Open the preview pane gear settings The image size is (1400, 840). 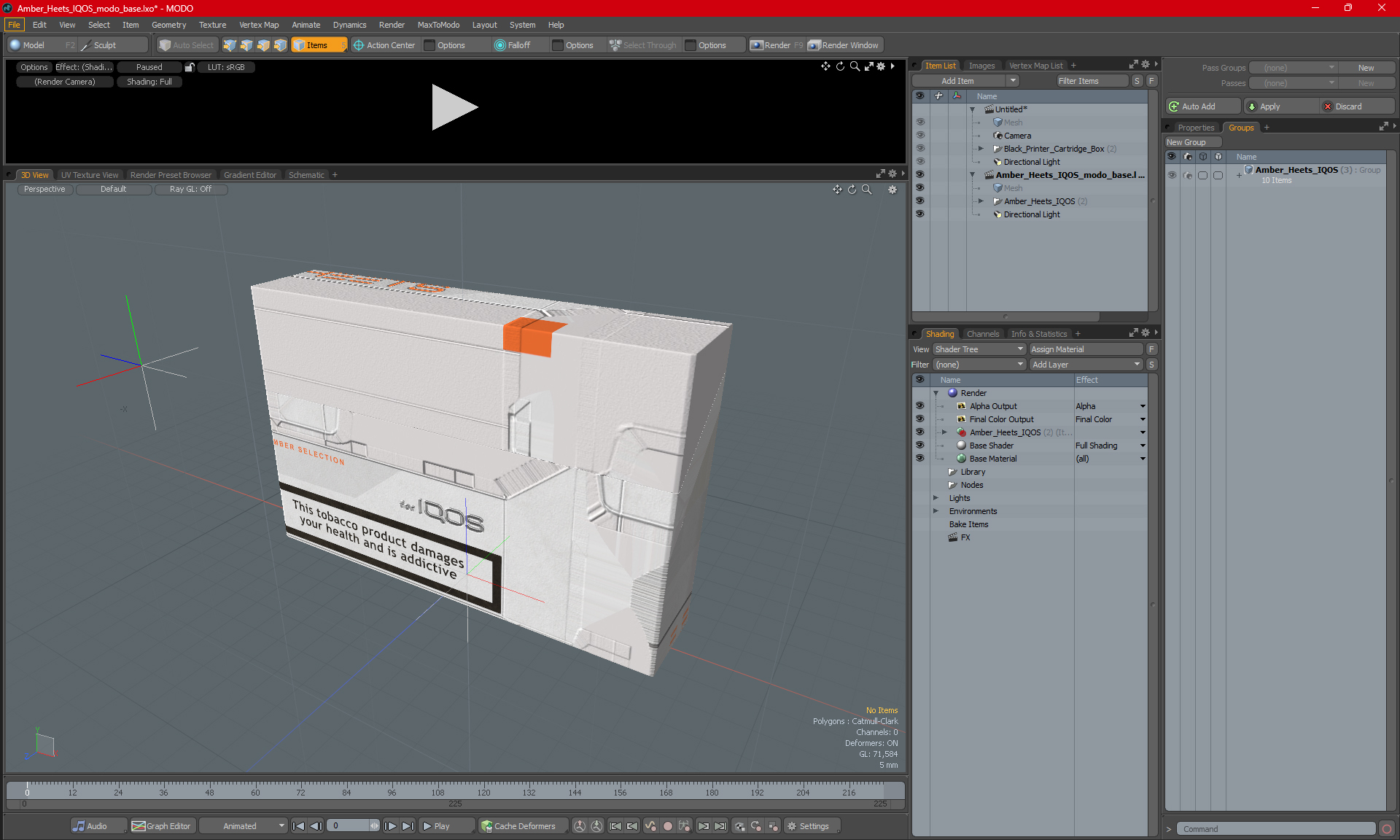881,66
